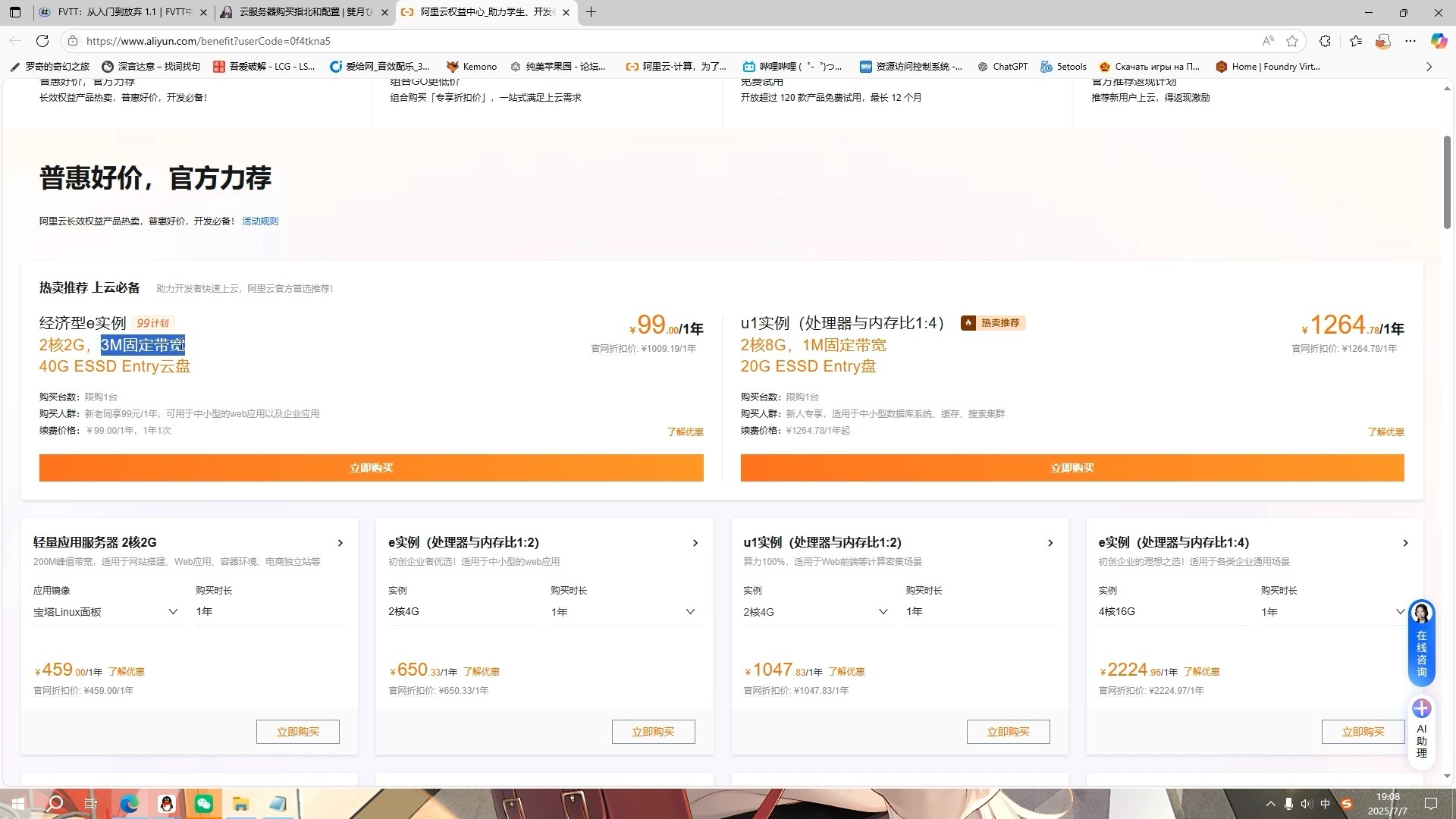Open 了解优惠 beside the 2224.96 price

point(1202,672)
